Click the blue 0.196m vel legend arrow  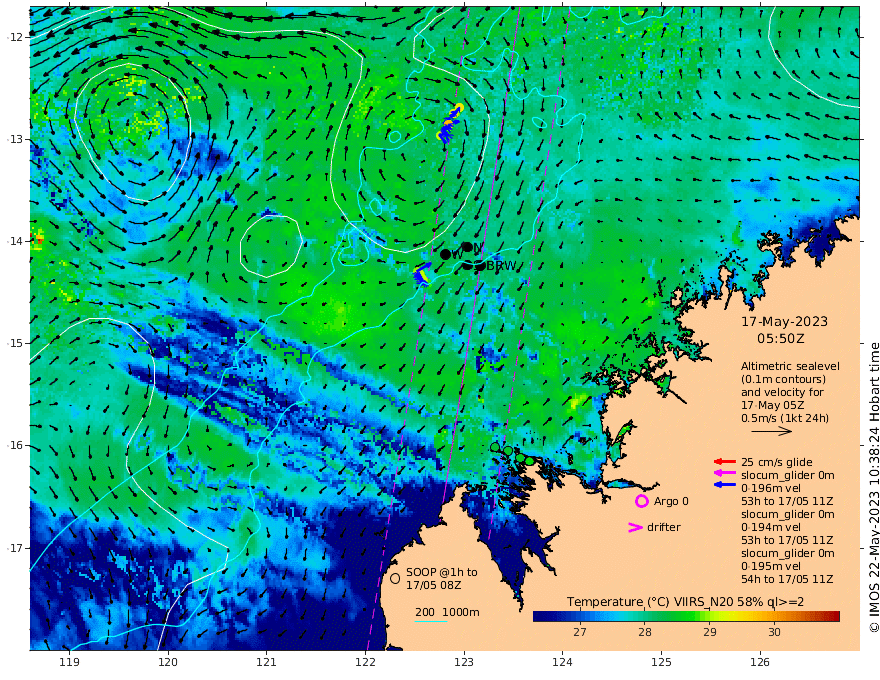pos(724,484)
